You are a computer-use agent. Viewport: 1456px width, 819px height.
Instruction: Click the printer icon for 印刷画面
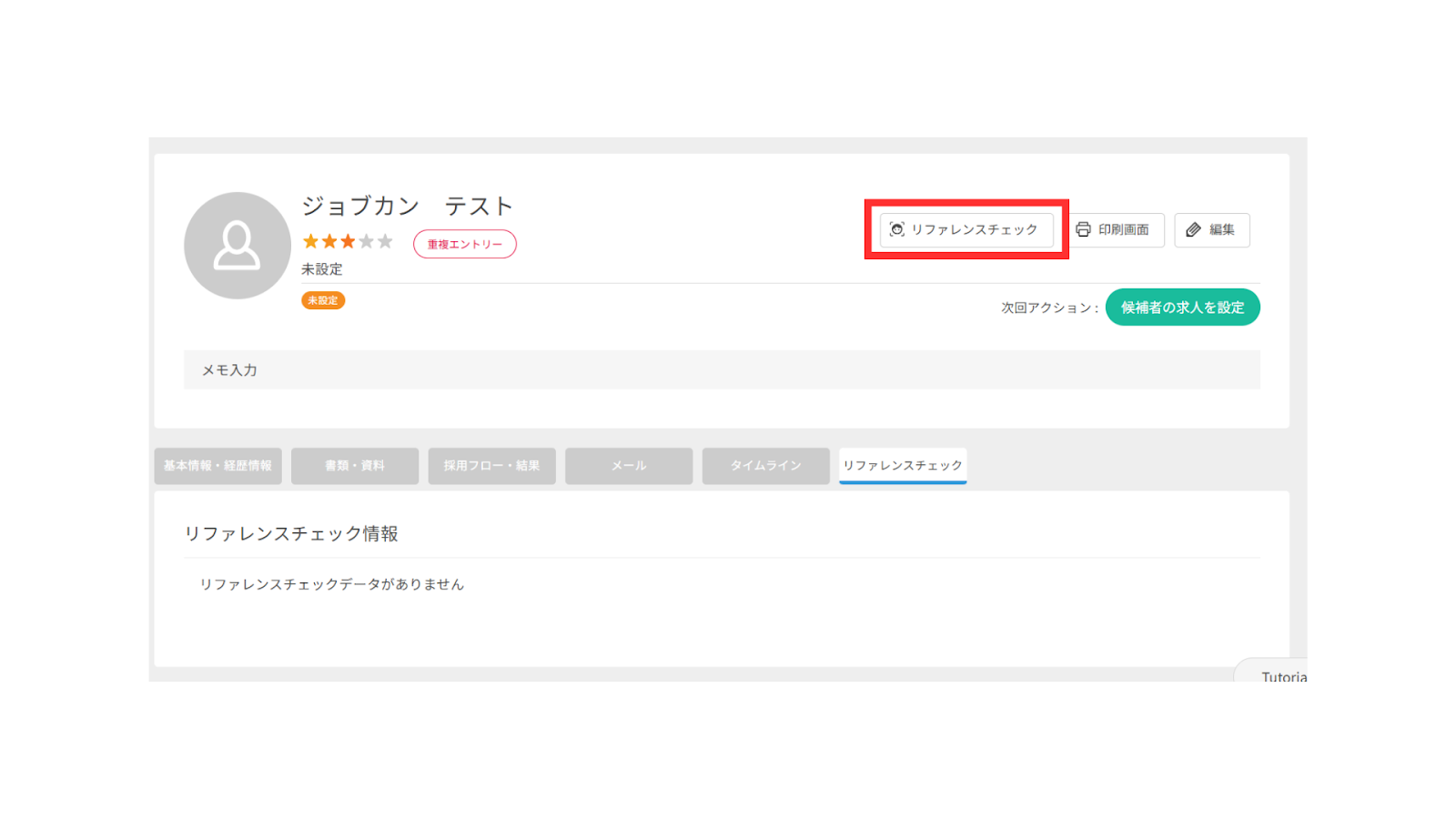tap(1083, 229)
